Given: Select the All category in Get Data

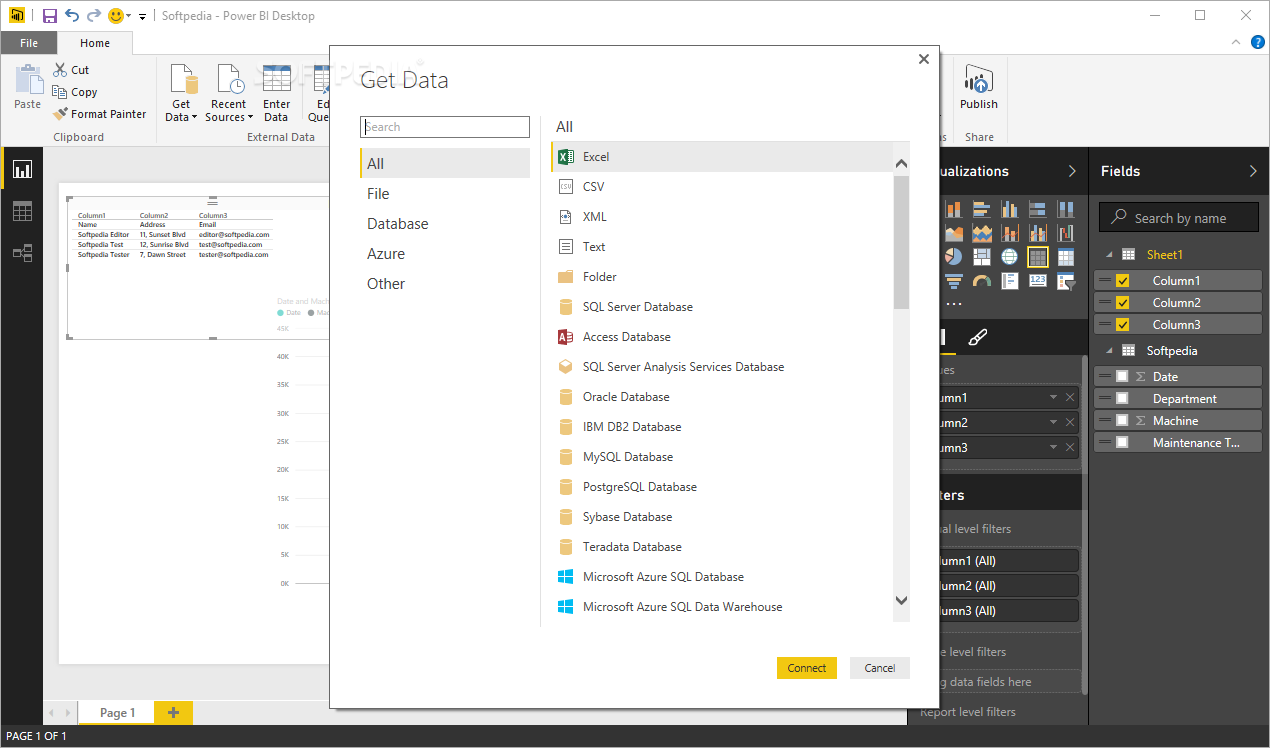Looking at the screenshot, I should pyautogui.click(x=445, y=164).
